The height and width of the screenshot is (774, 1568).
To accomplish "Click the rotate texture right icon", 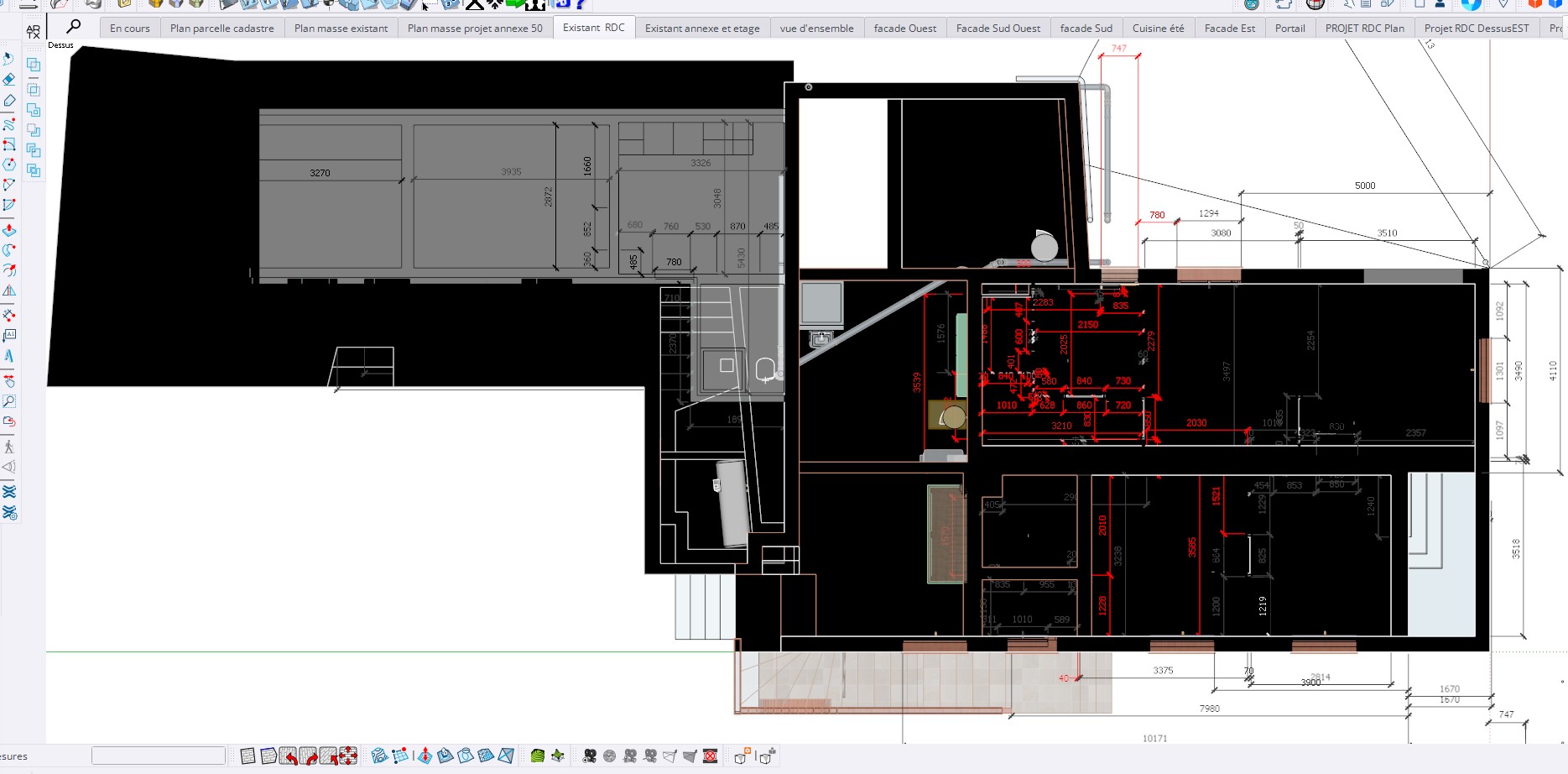I will click(308, 756).
